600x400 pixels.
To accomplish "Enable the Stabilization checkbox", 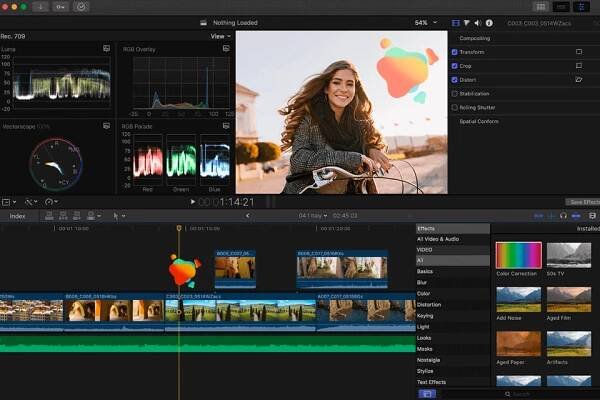I will point(455,93).
